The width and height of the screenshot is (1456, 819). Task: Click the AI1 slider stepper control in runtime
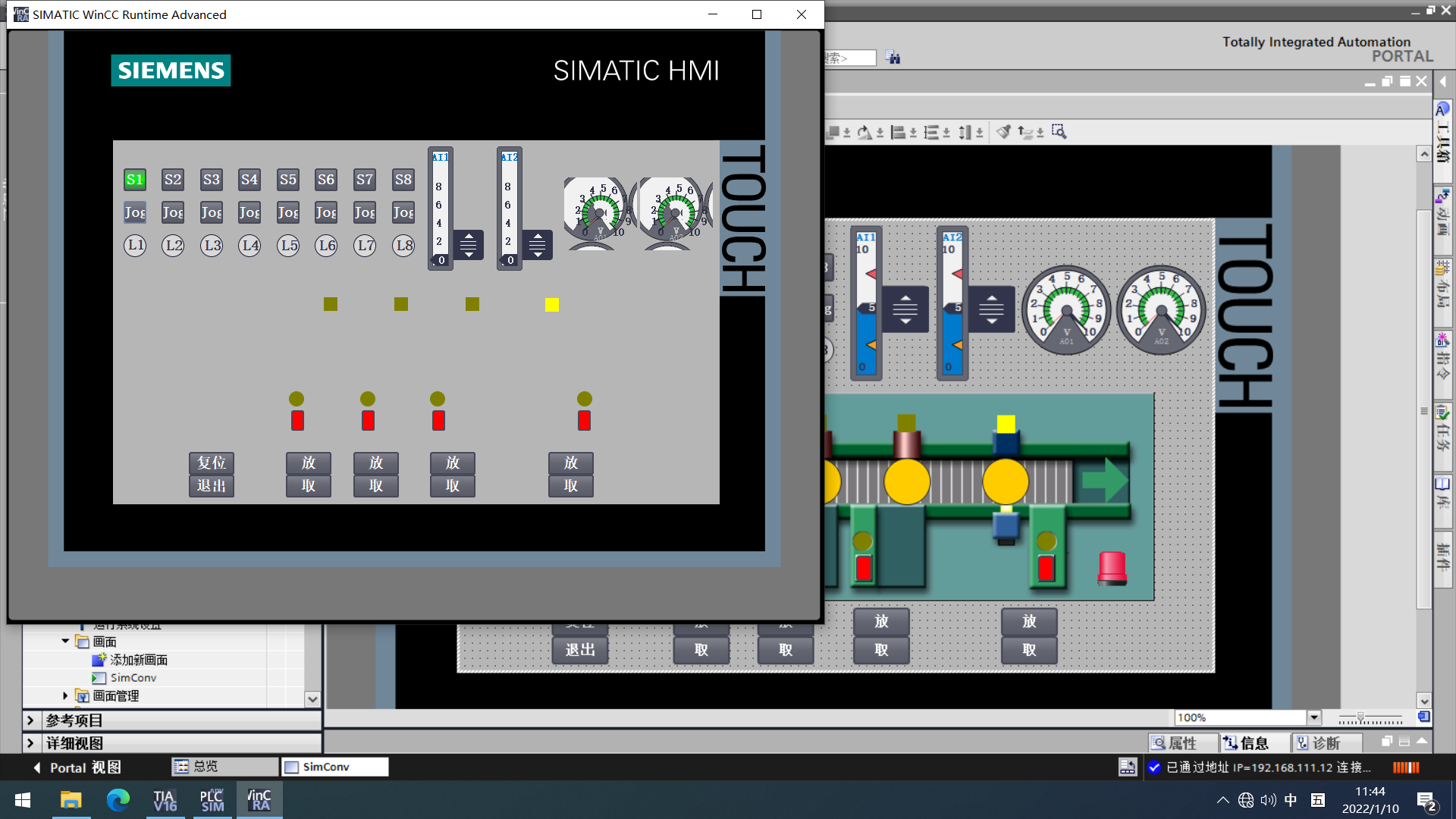(x=469, y=245)
